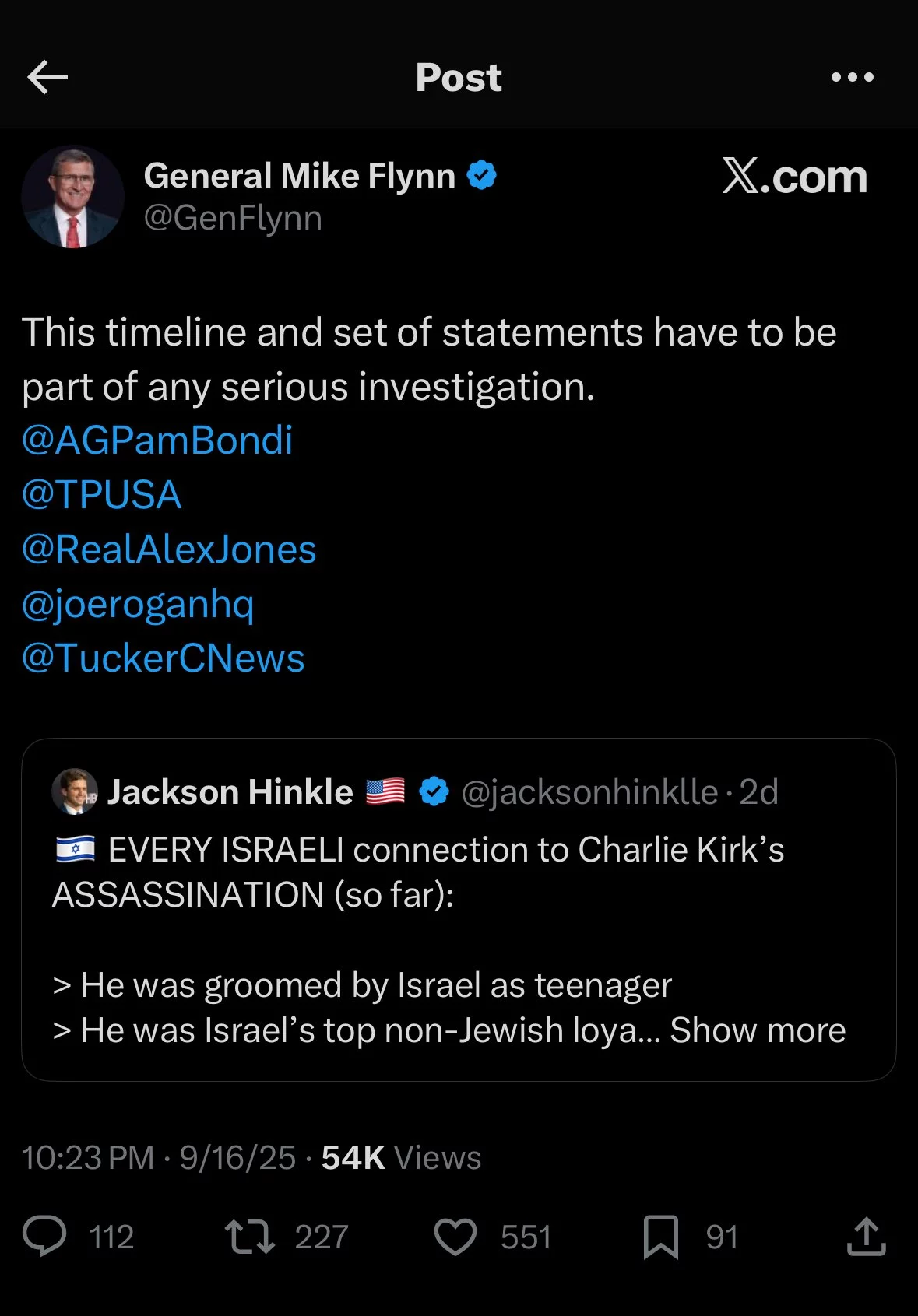This screenshot has width=918, height=1316.
Task: Open General Mike Flynn's profile picture
Action: pyautogui.click(x=72, y=197)
